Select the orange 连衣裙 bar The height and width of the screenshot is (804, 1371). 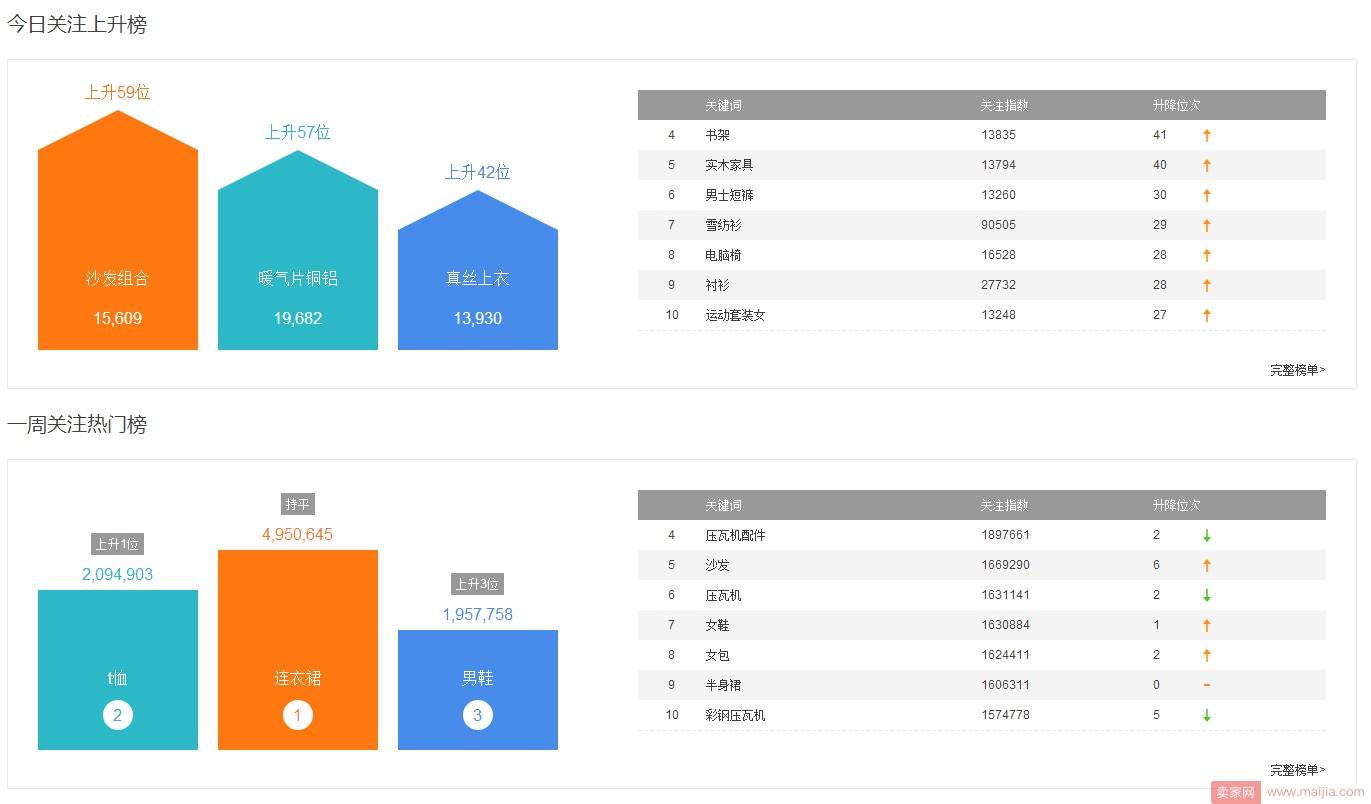point(298,650)
